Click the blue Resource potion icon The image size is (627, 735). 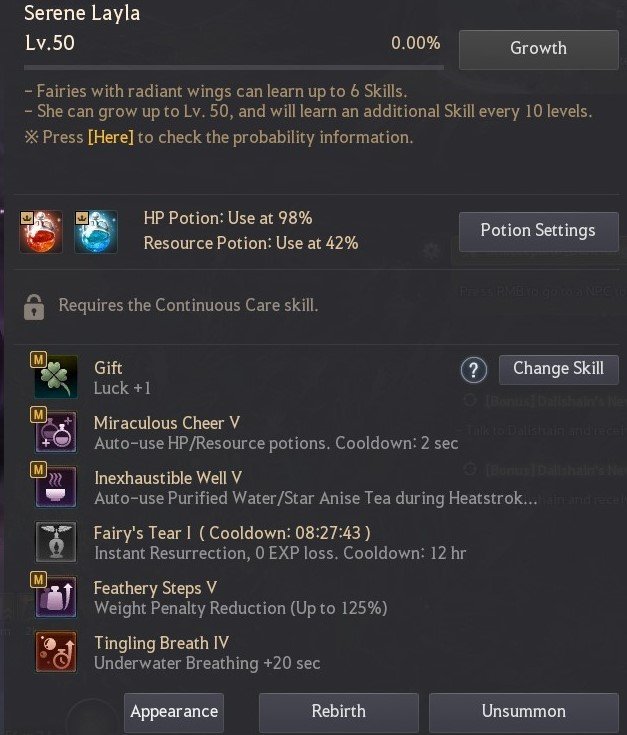click(96, 232)
